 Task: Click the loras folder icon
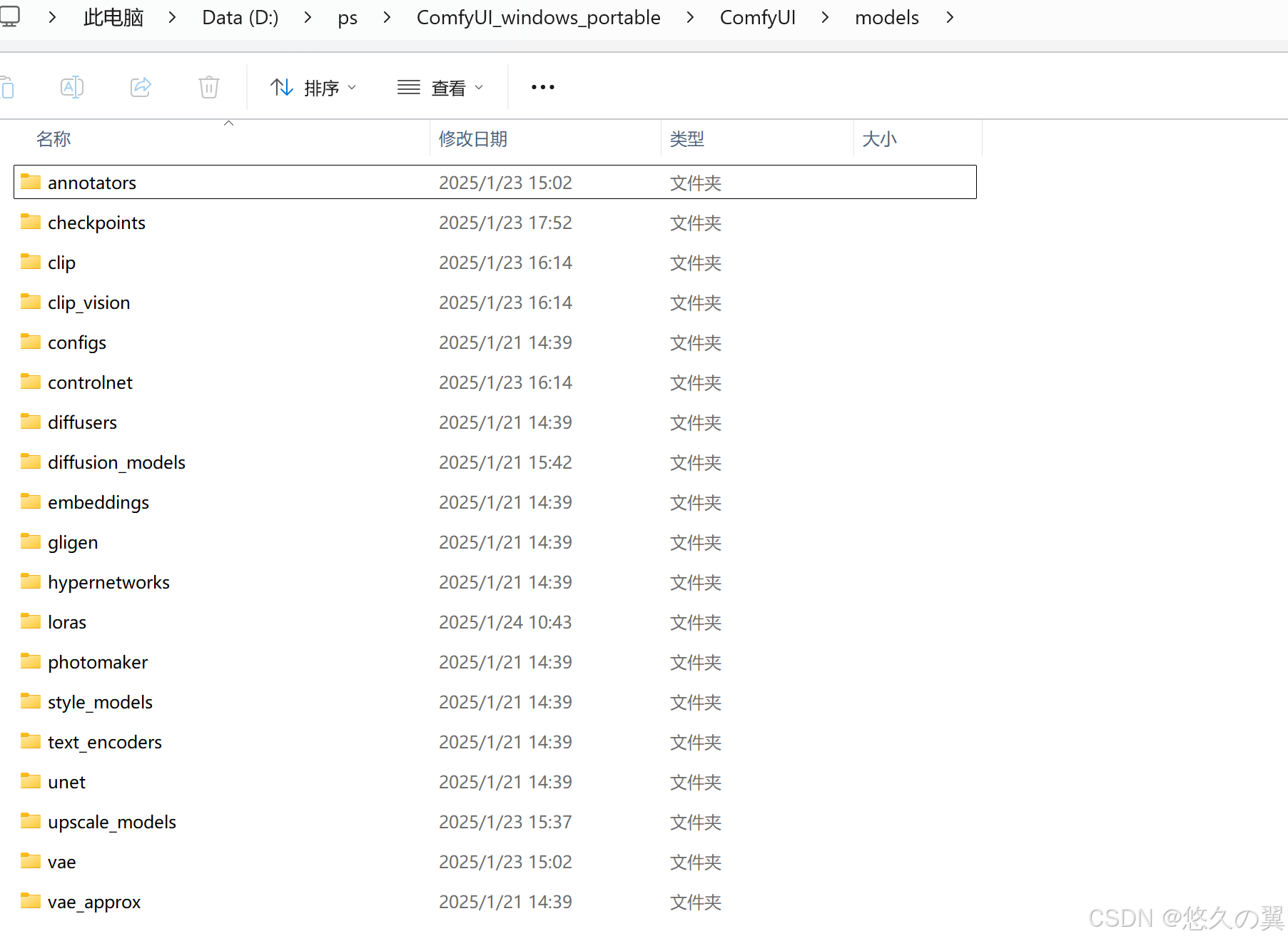point(31,622)
